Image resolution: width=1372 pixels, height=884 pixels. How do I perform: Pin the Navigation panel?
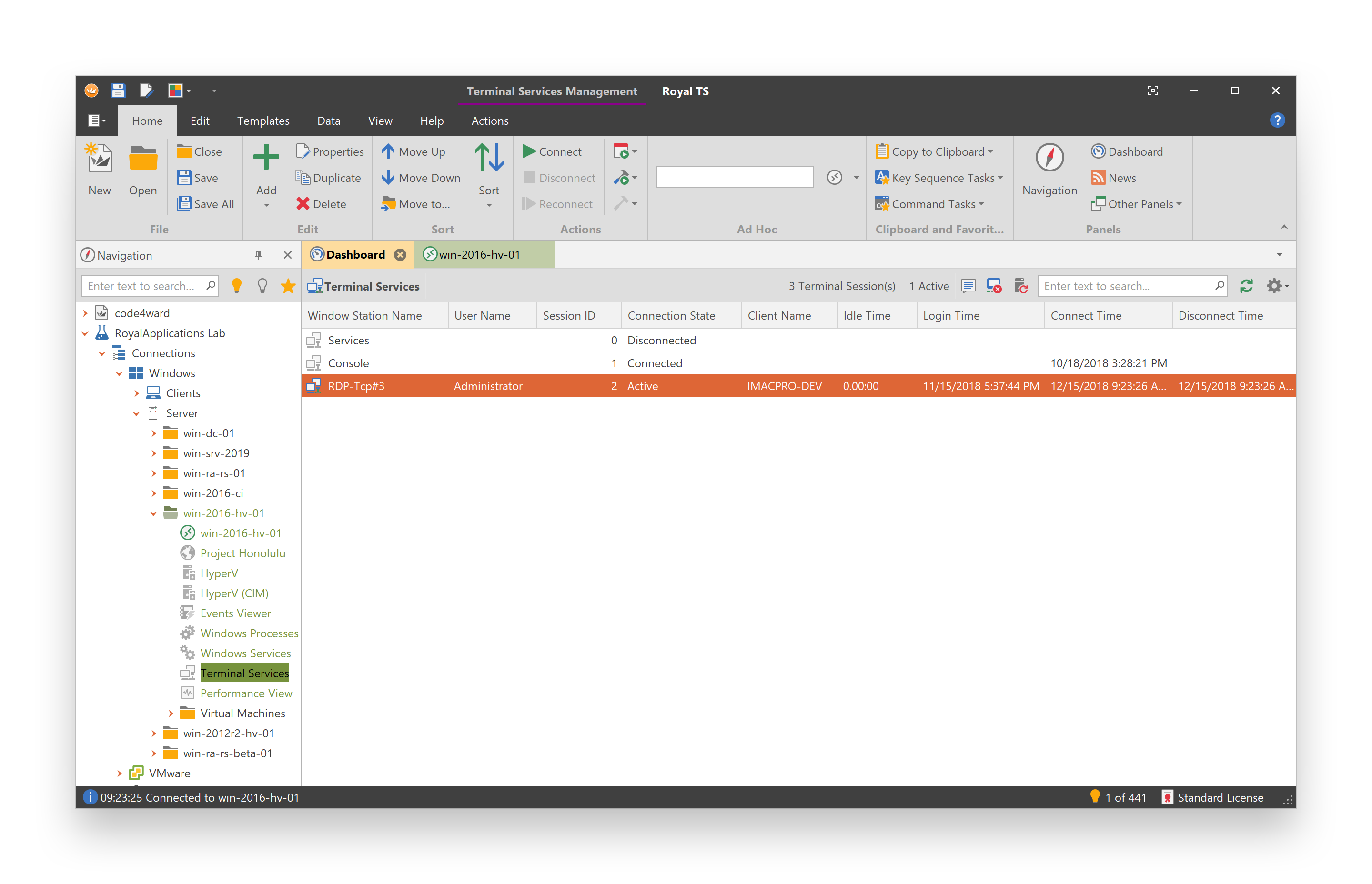pyautogui.click(x=258, y=255)
